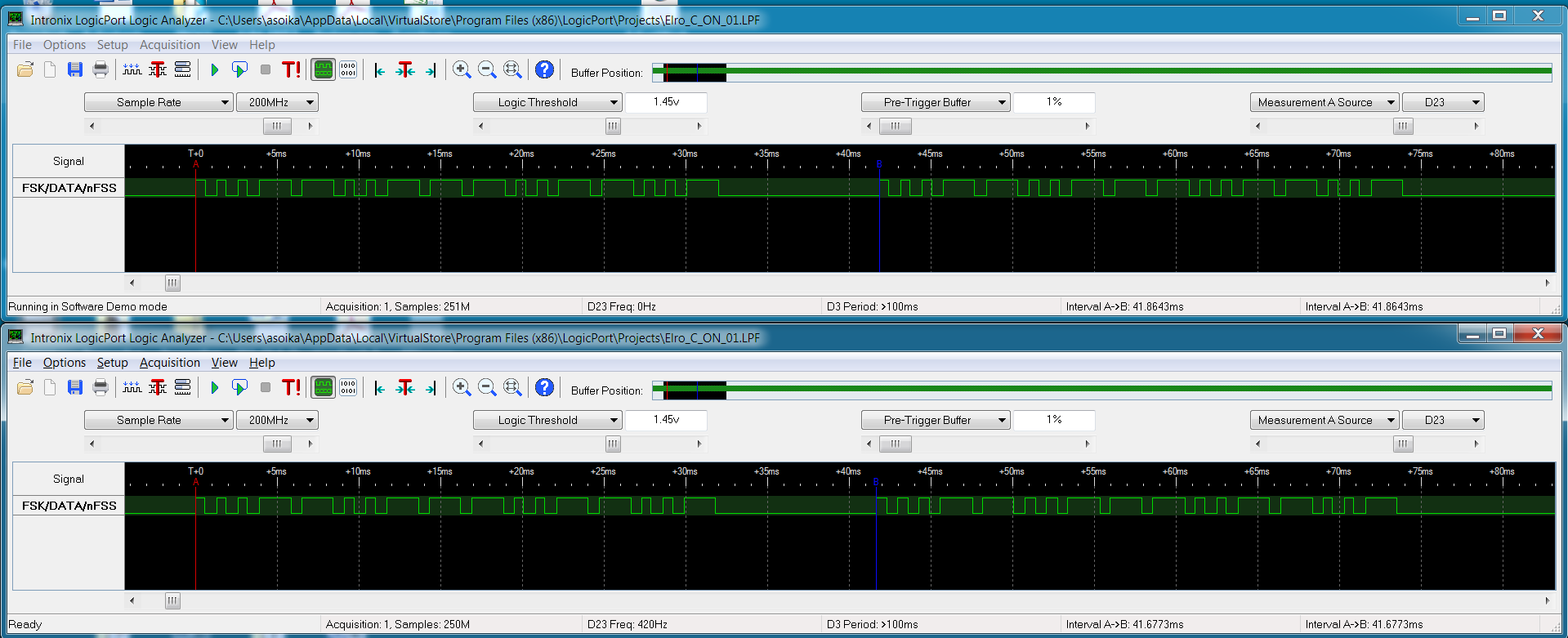Click measurement source slider thumb in Demo-mode window

click(x=1403, y=126)
